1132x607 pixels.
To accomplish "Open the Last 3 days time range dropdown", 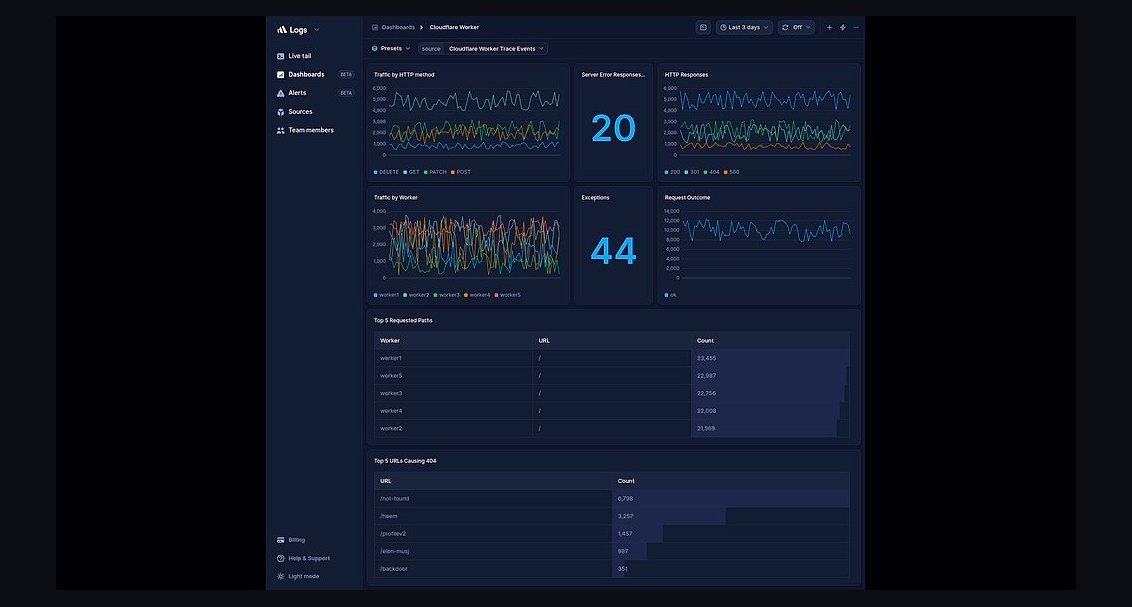I will [744, 27].
